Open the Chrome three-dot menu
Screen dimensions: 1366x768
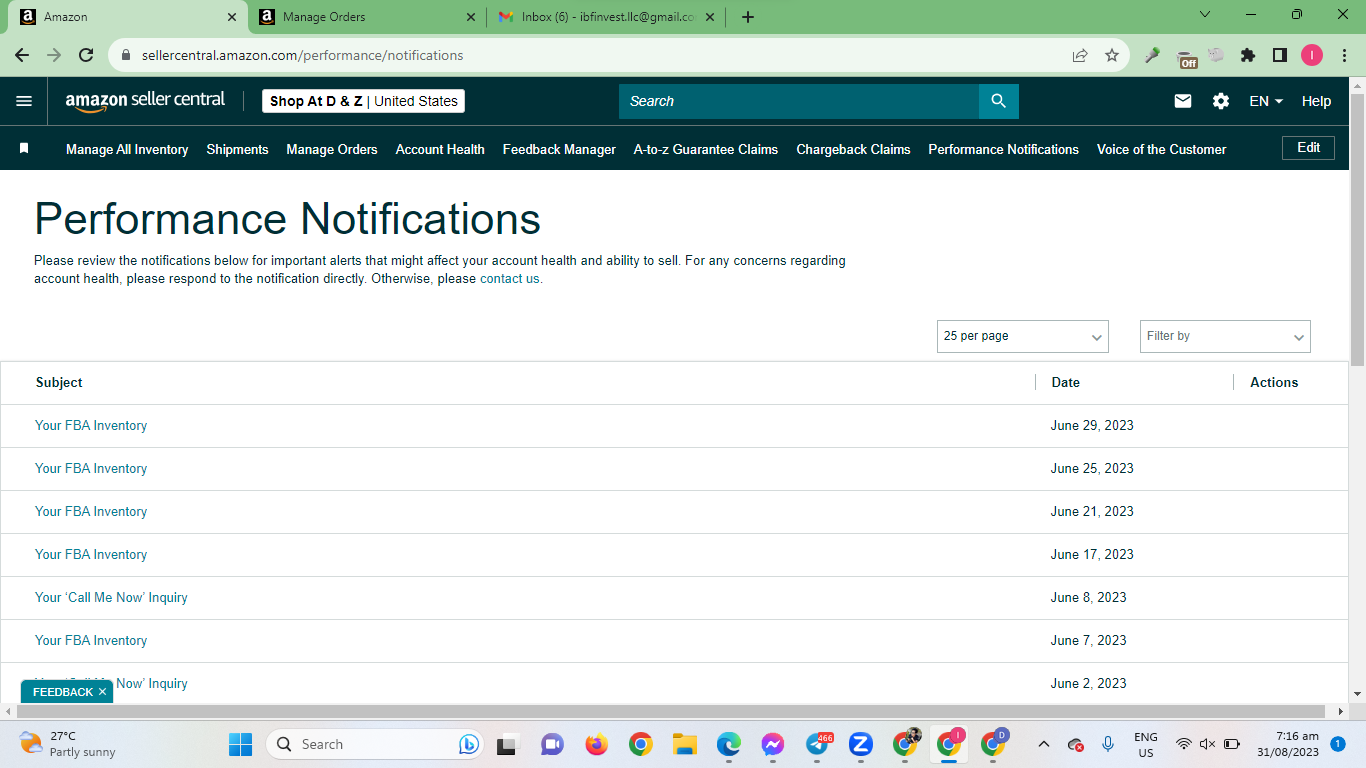(1344, 56)
